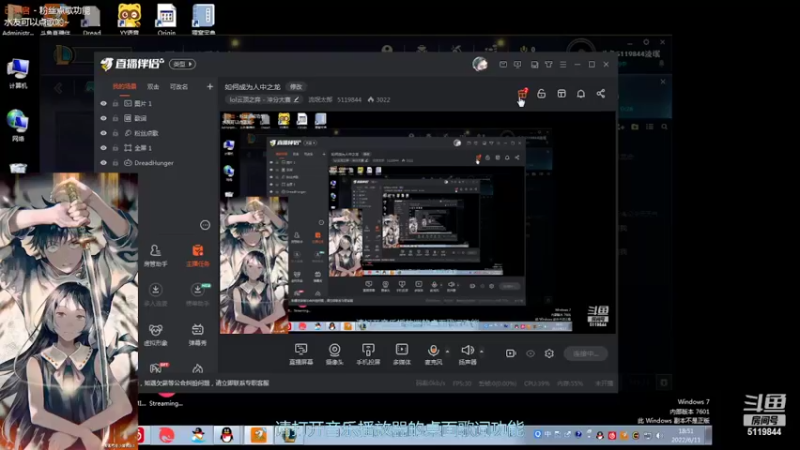Select the 图片 1 source row
The image size is (800, 450).
coord(156,104)
